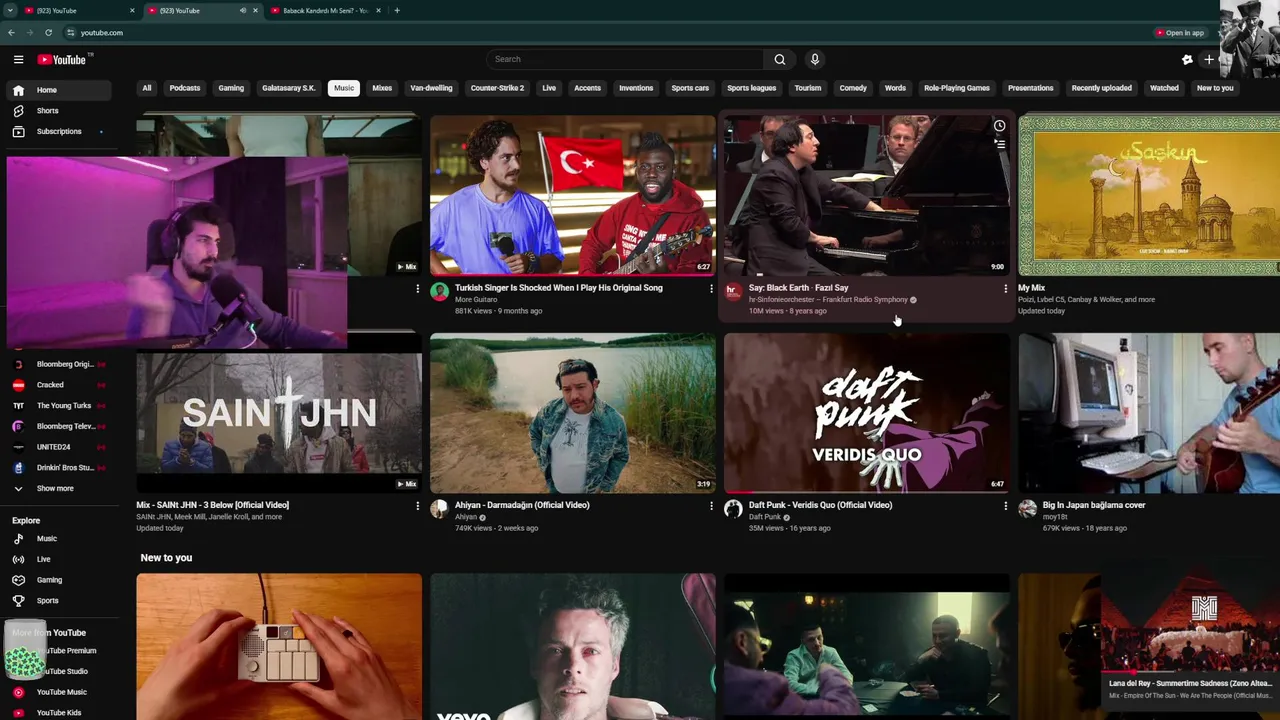Select the Mixes filter chip
The width and height of the screenshot is (1280, 720).
pos(382,88)
